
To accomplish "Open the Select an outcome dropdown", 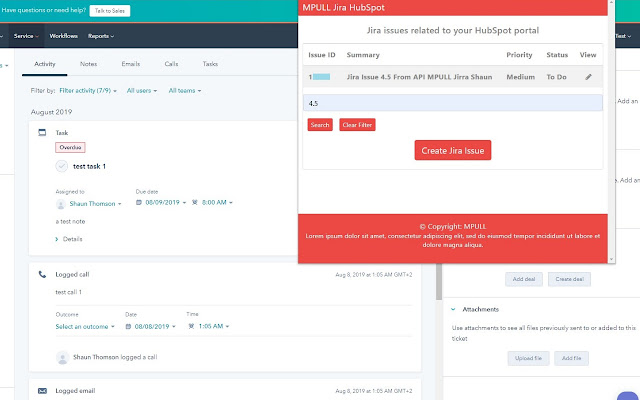I will [x=85, y=327].
